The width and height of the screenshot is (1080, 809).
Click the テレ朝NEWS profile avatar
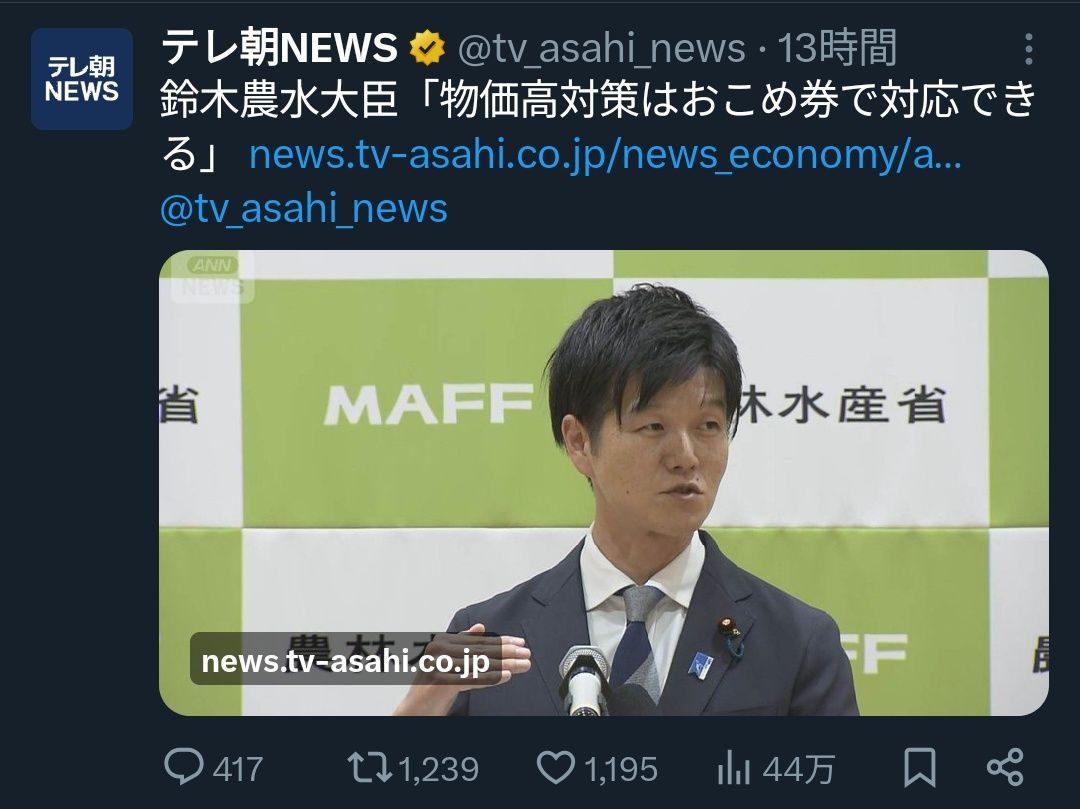(x=82, y=79)
